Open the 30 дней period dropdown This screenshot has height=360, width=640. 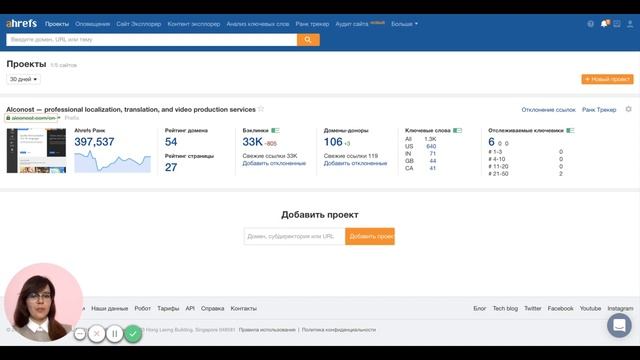tap(23, 79)
